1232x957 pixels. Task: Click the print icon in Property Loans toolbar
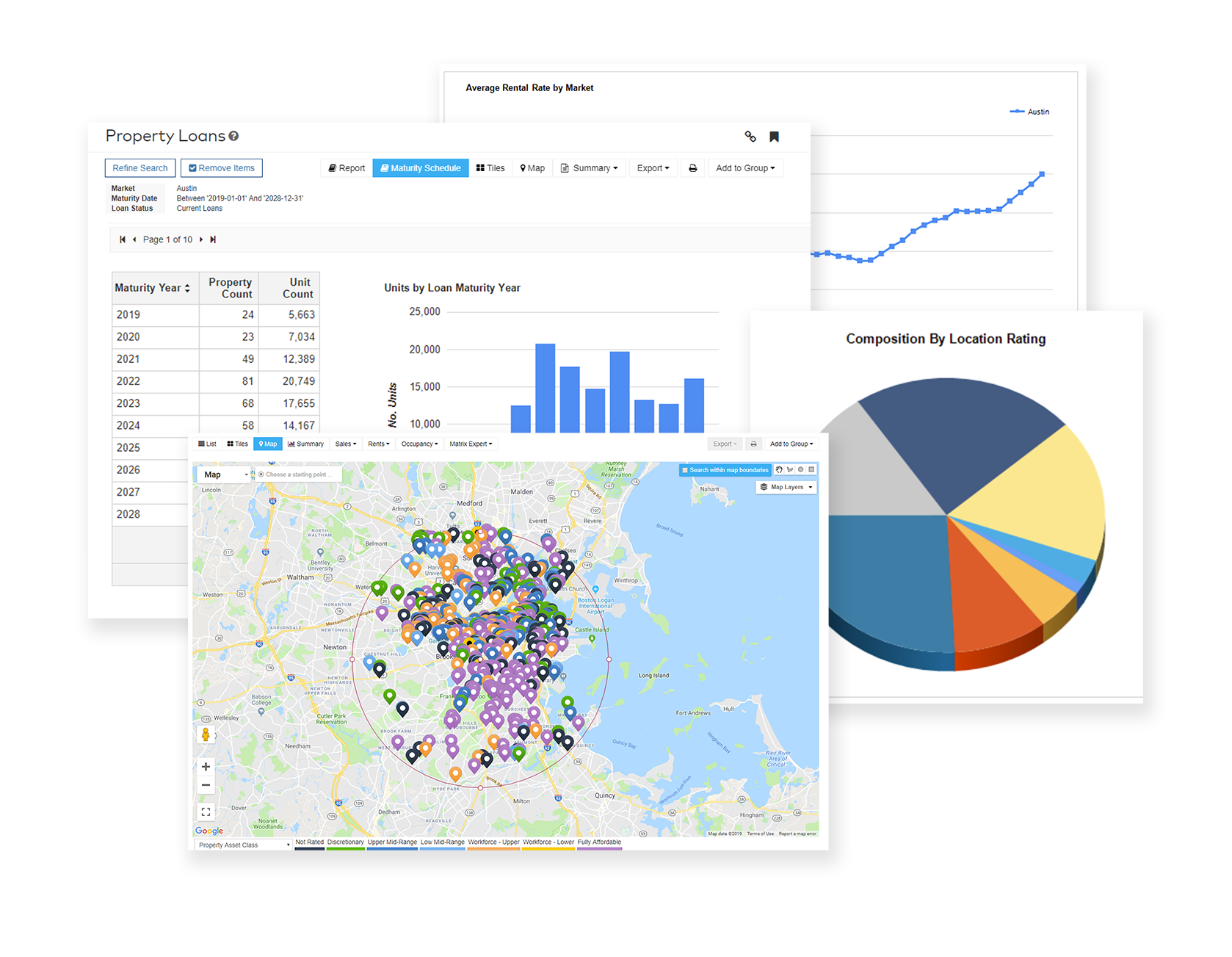tap(693, 167)
